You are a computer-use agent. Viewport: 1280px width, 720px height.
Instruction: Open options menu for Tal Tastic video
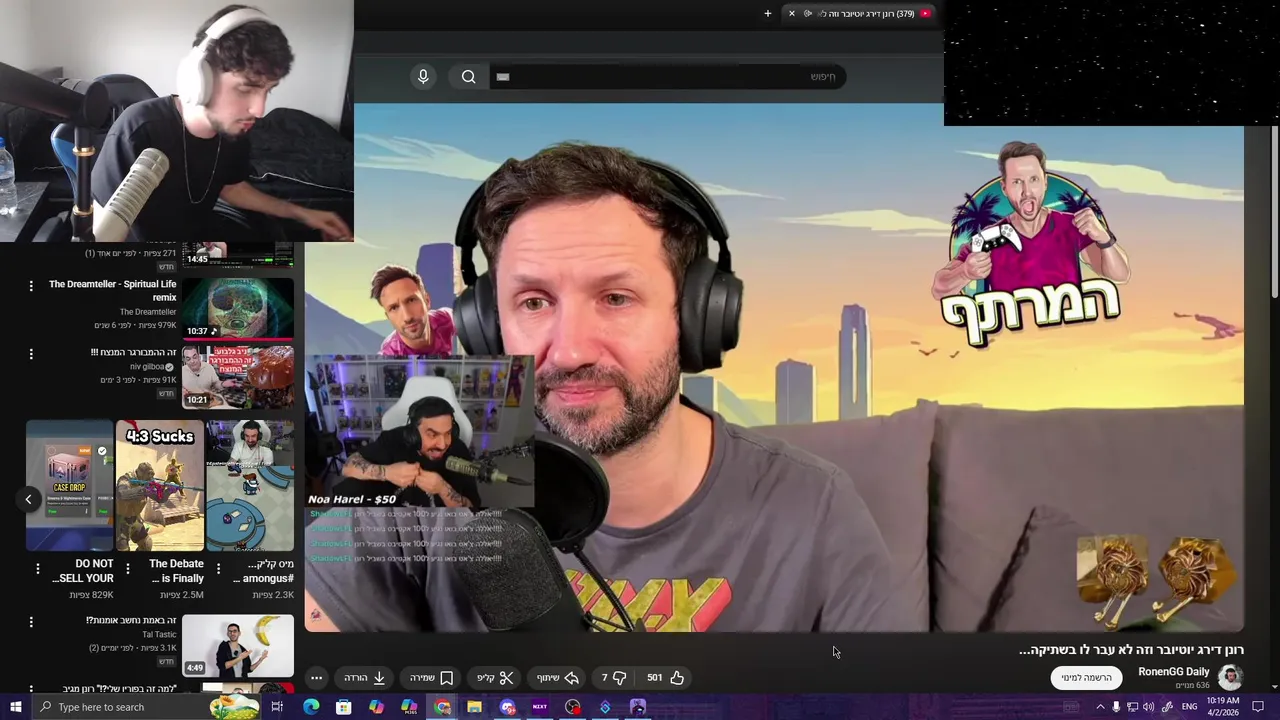pyautogui.click(x=31, y=622)
